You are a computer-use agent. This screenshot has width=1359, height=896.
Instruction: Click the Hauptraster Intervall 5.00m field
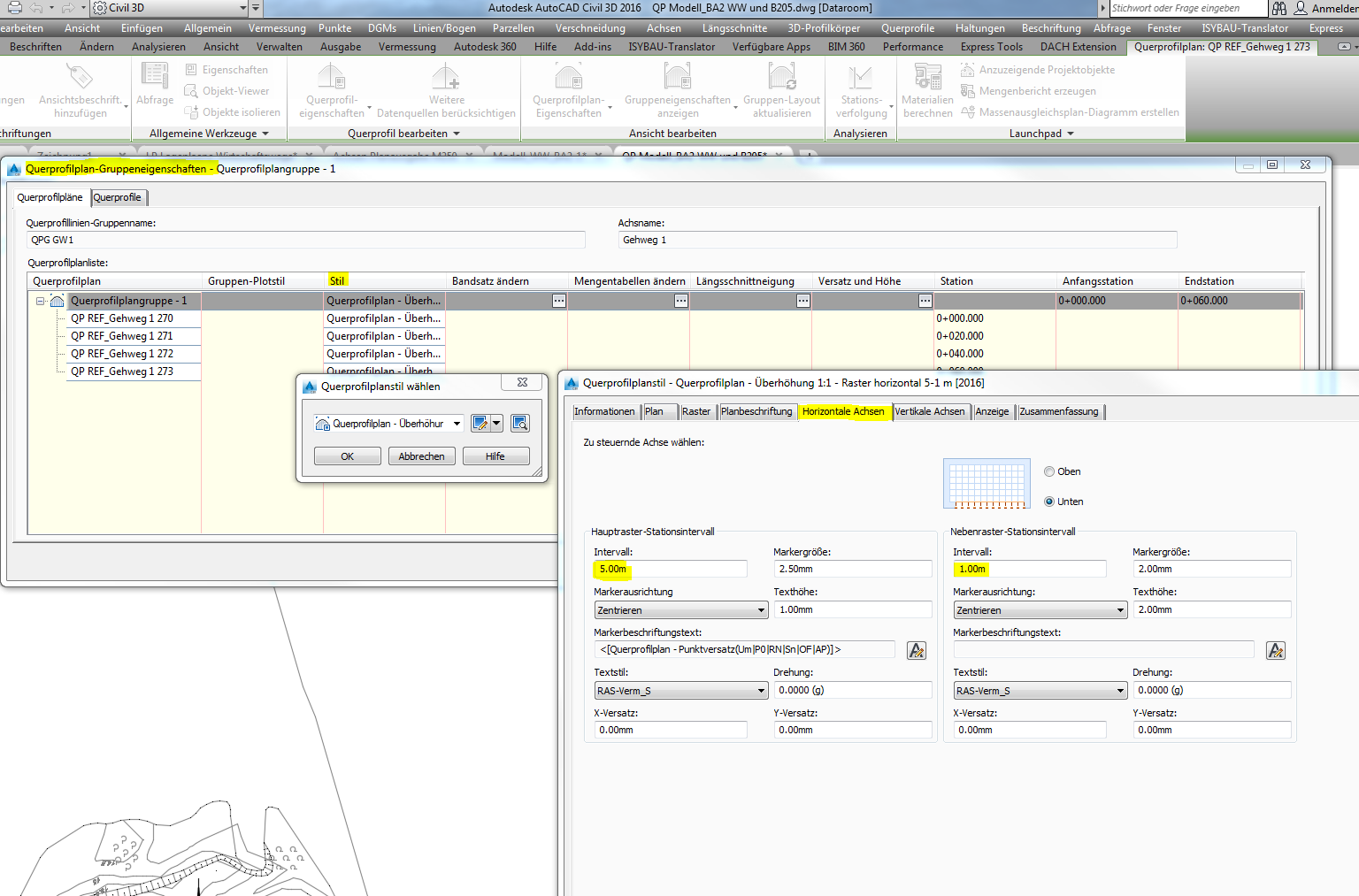tap(671, 570)
